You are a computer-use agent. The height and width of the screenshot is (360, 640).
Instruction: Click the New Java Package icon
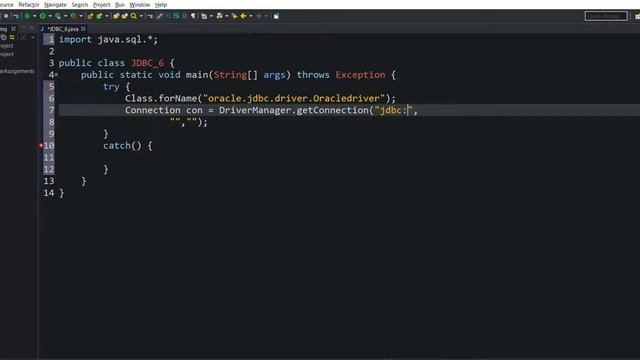(x=90, y=16)
